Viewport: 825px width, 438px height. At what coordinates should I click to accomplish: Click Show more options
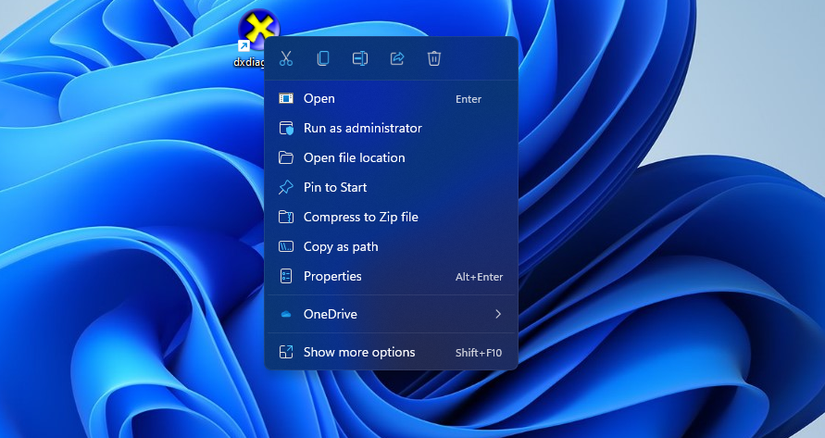[x=391, y=352]
